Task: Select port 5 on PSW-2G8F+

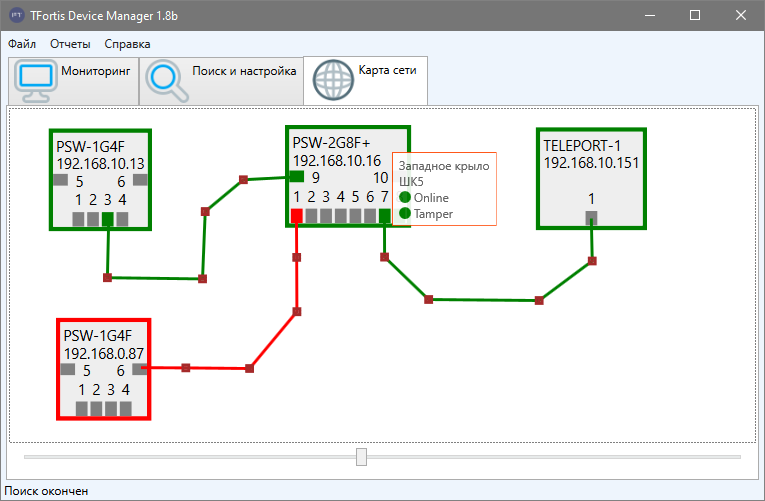Action: (x=356, y=216)
